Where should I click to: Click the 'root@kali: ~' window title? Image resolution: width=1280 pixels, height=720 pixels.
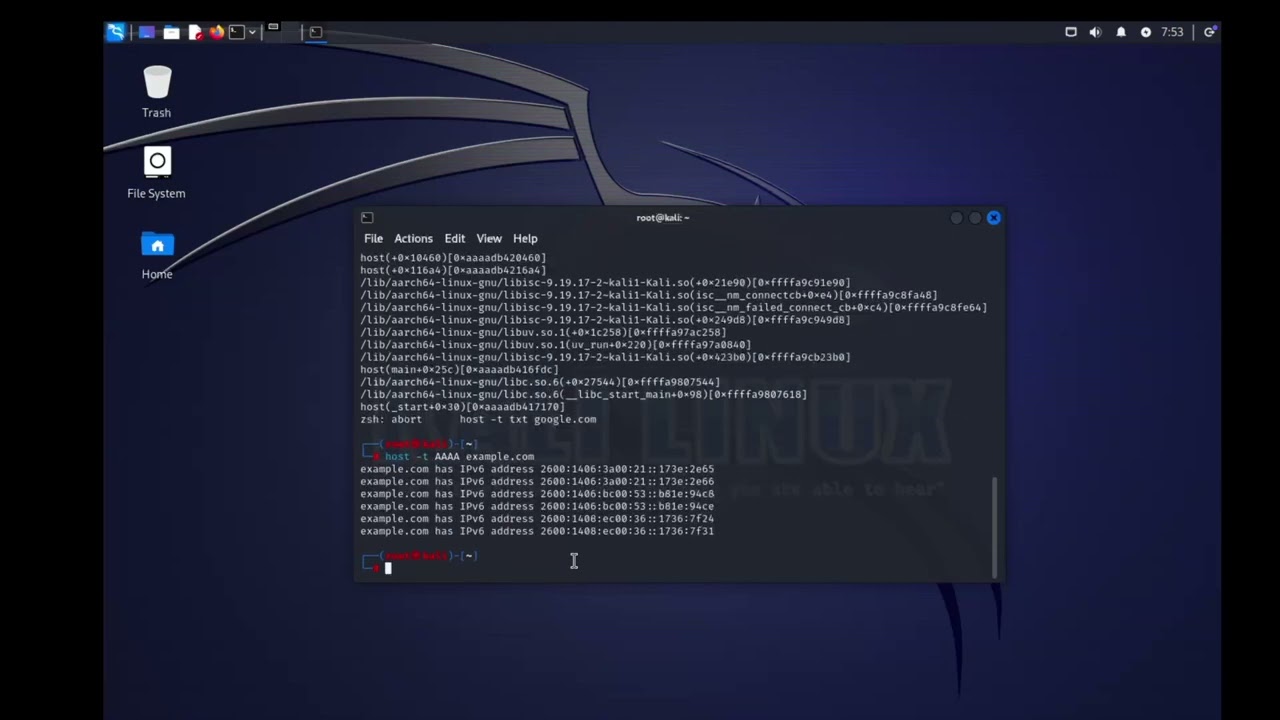pyautogui.click(x=663, y=217)
